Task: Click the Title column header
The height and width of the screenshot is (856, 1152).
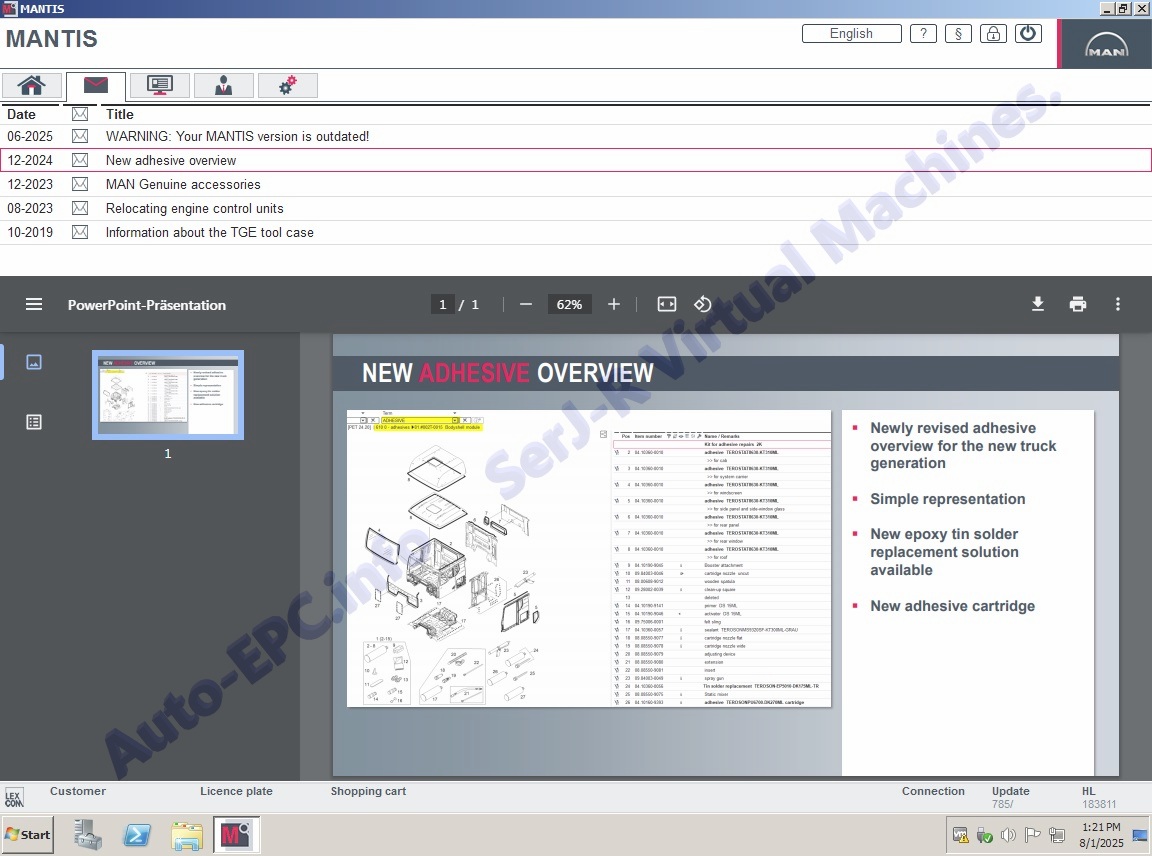Action: (120, 115)
